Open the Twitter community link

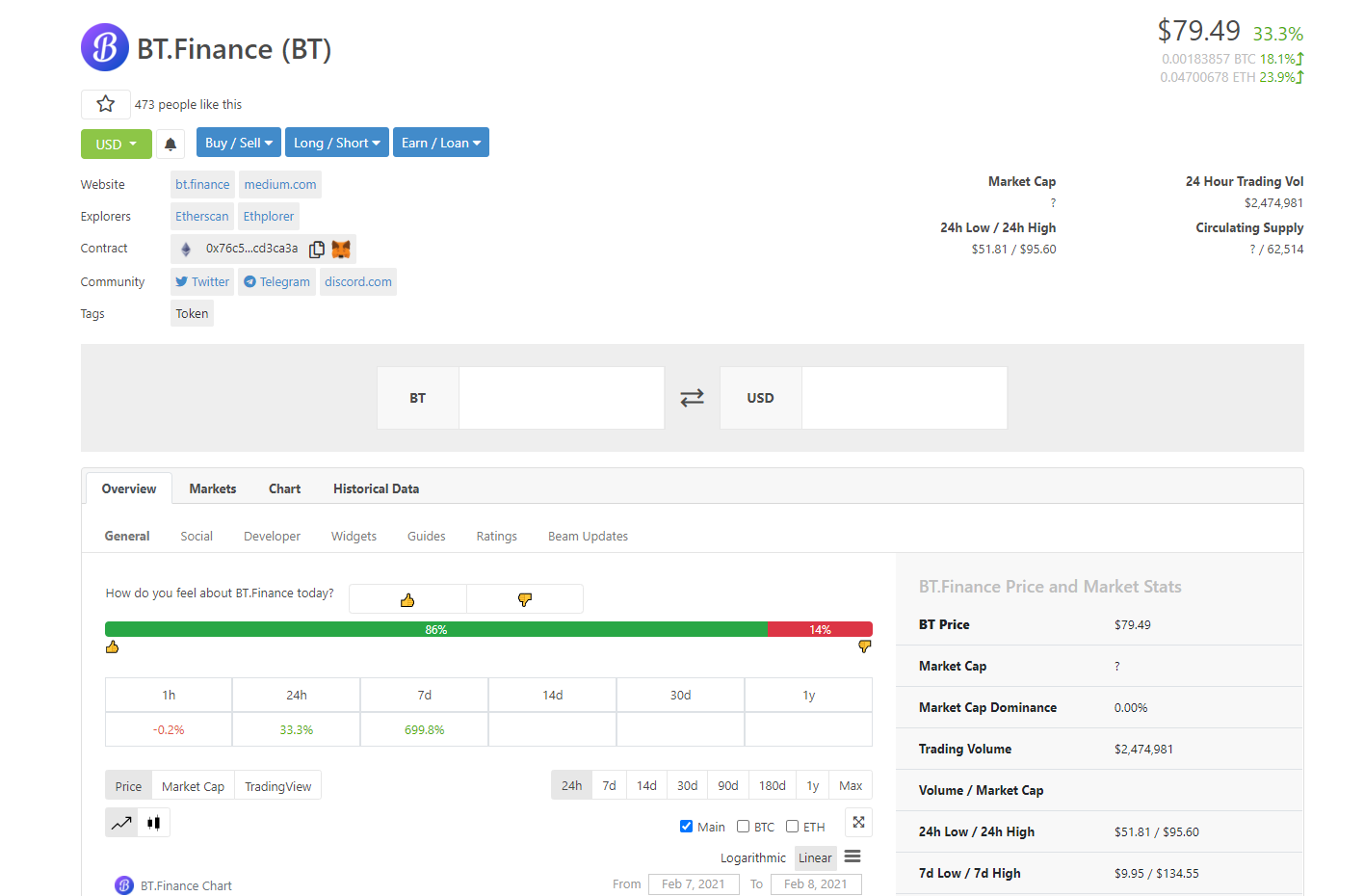(x=202, y=282)
